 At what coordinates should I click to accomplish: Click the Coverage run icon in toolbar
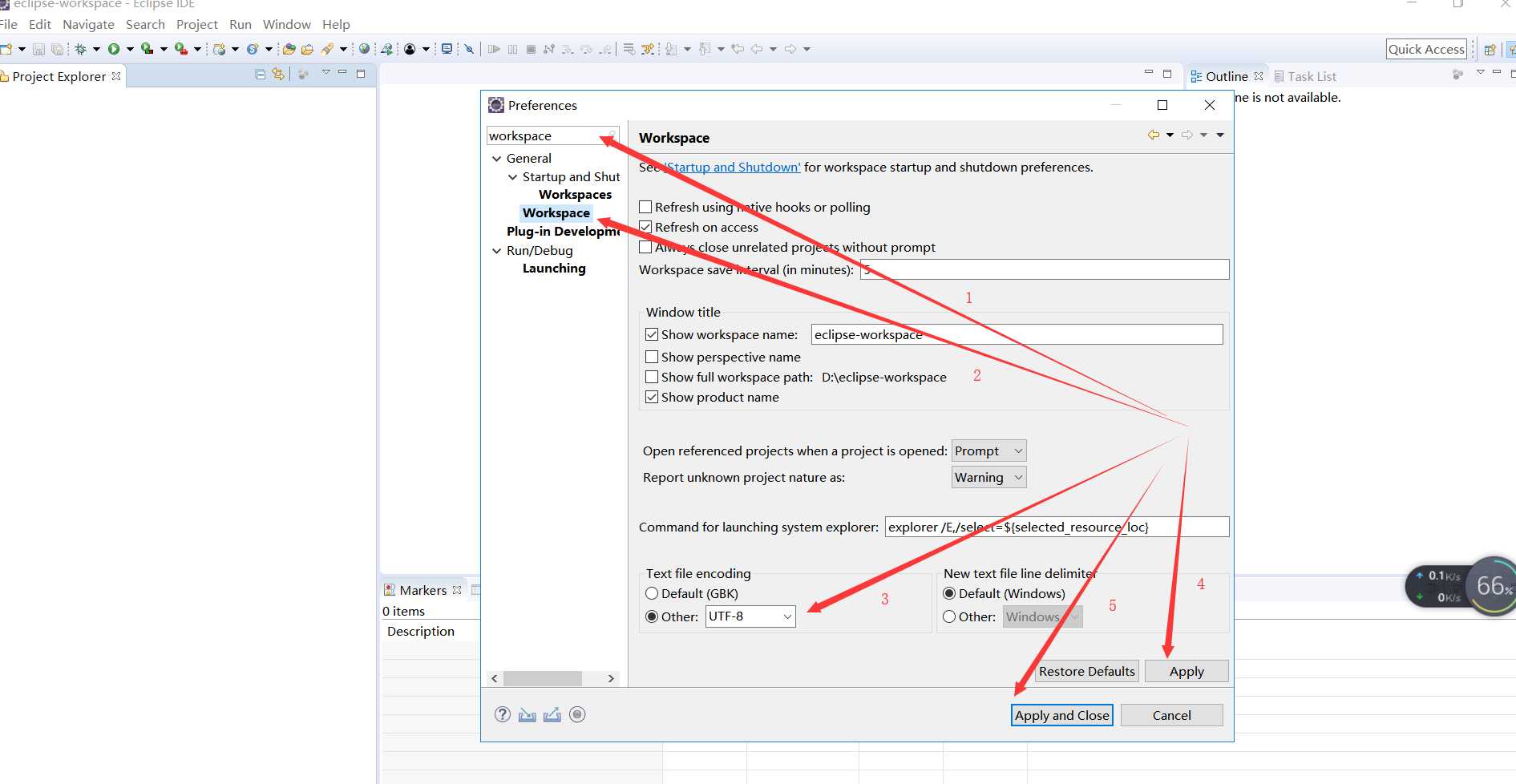pyautogui.click(x=147, y=49)
